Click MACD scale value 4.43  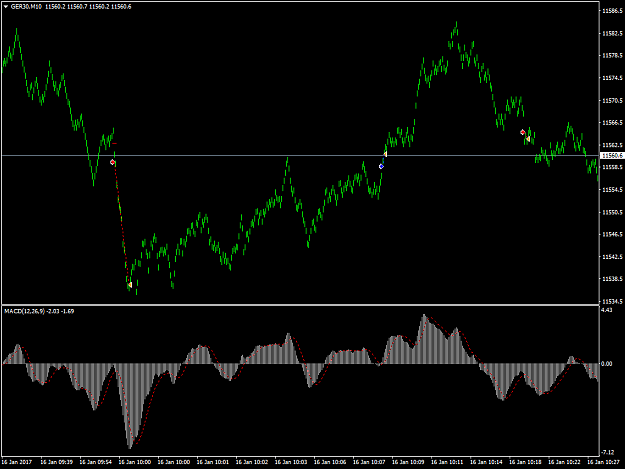pyautogui.click(x=607, y=310)
